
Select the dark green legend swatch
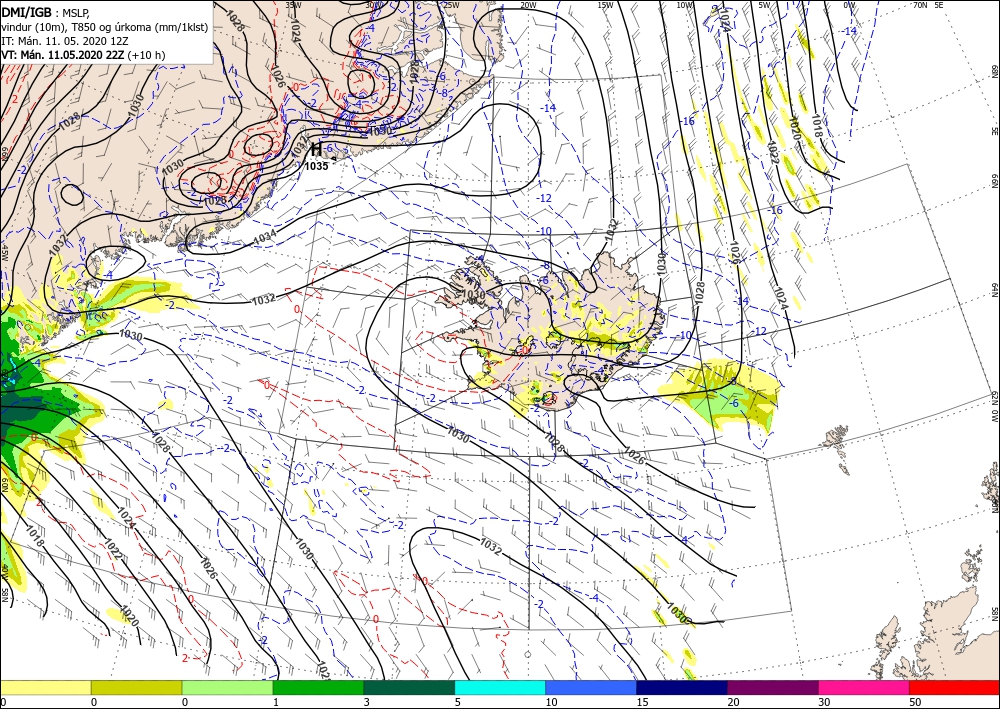[409, 687]
